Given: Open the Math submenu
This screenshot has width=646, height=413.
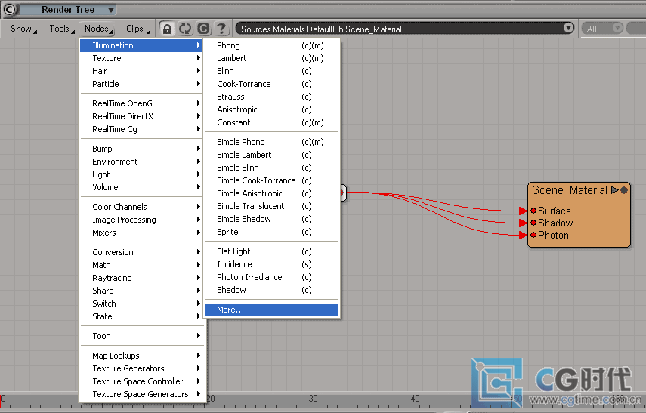Looking at the screenshot, I should point(143,265).
